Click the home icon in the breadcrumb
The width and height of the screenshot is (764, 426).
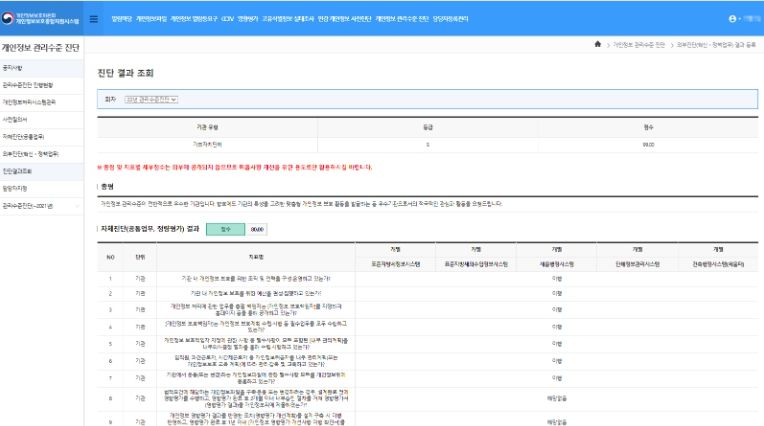point(597,46)
